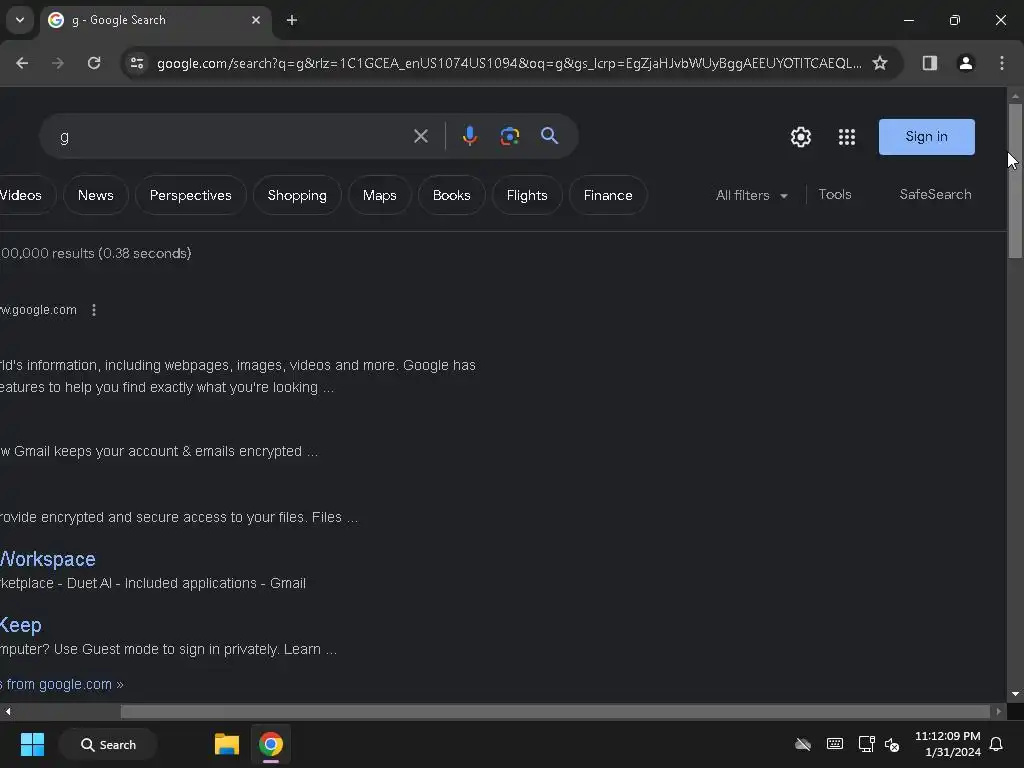Start voice search with microphone icon
The height and width of the screenshot is (768, 1024).
(469, 136)
